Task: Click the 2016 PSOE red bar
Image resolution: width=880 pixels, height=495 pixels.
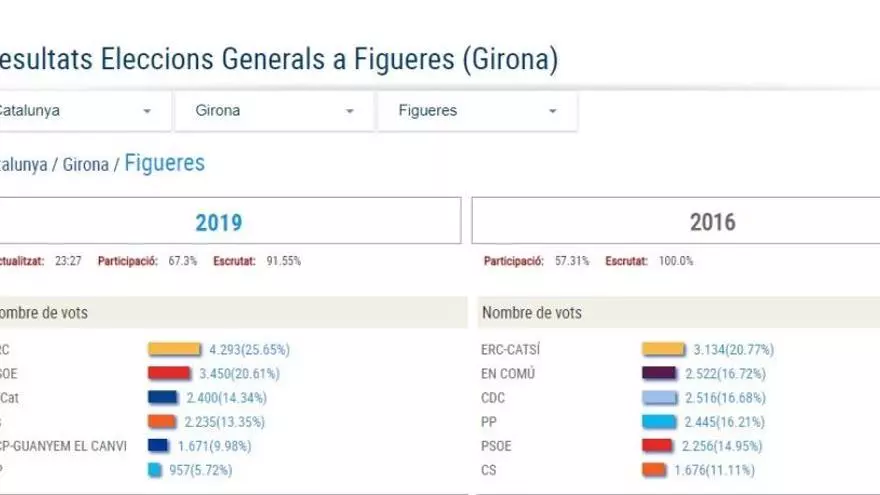Action: pyautogui.click(x=657, y=445)
